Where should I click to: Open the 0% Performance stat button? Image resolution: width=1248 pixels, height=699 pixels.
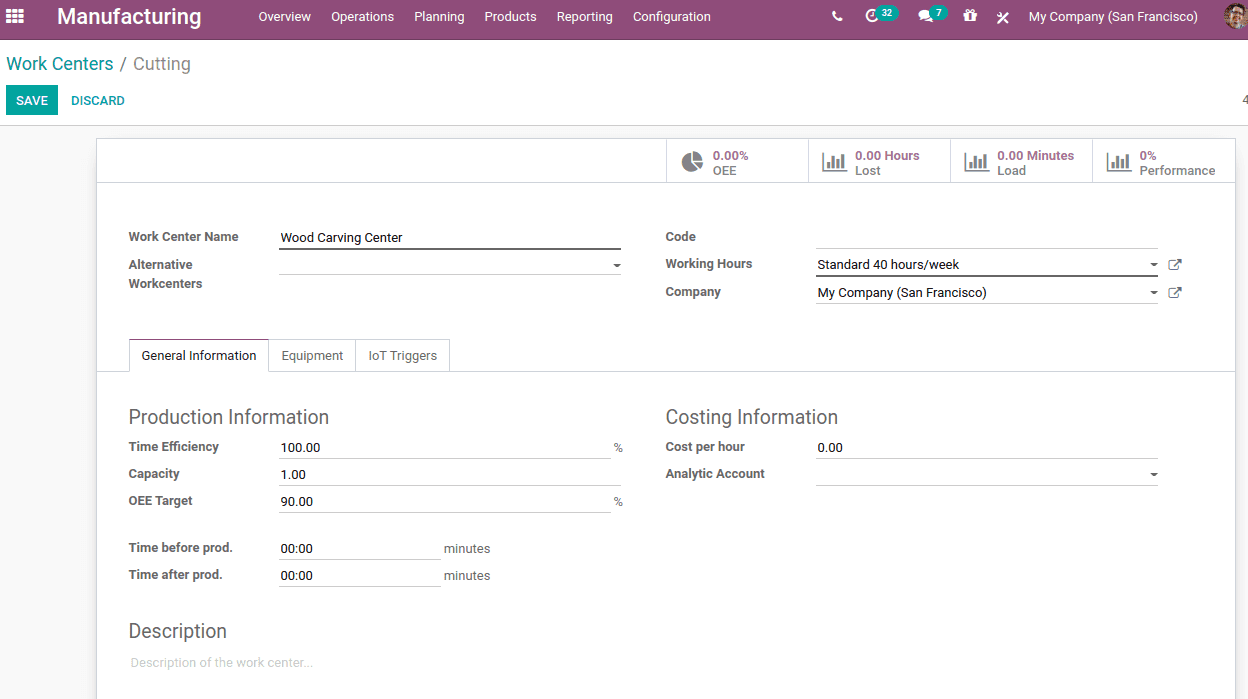click(x=1164, y=161)
